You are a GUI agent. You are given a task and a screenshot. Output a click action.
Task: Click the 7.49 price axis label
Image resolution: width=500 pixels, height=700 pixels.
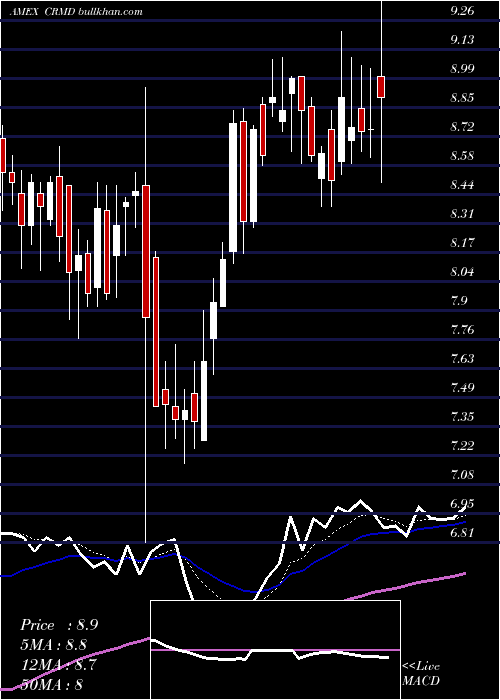point(462,388)
